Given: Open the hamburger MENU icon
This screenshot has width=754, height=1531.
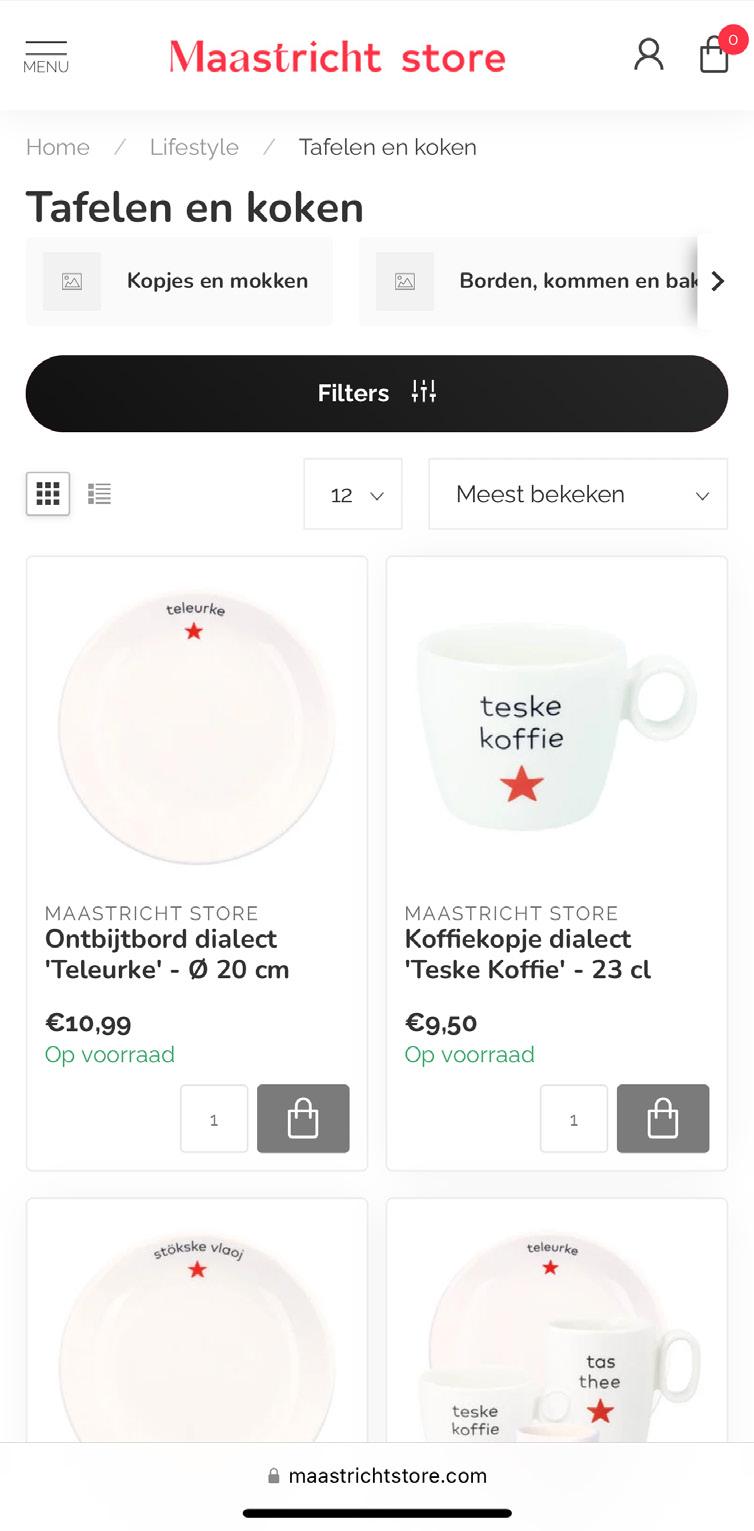Looking at the screenshot, I should pyautogui.click(x=46, y=57).
